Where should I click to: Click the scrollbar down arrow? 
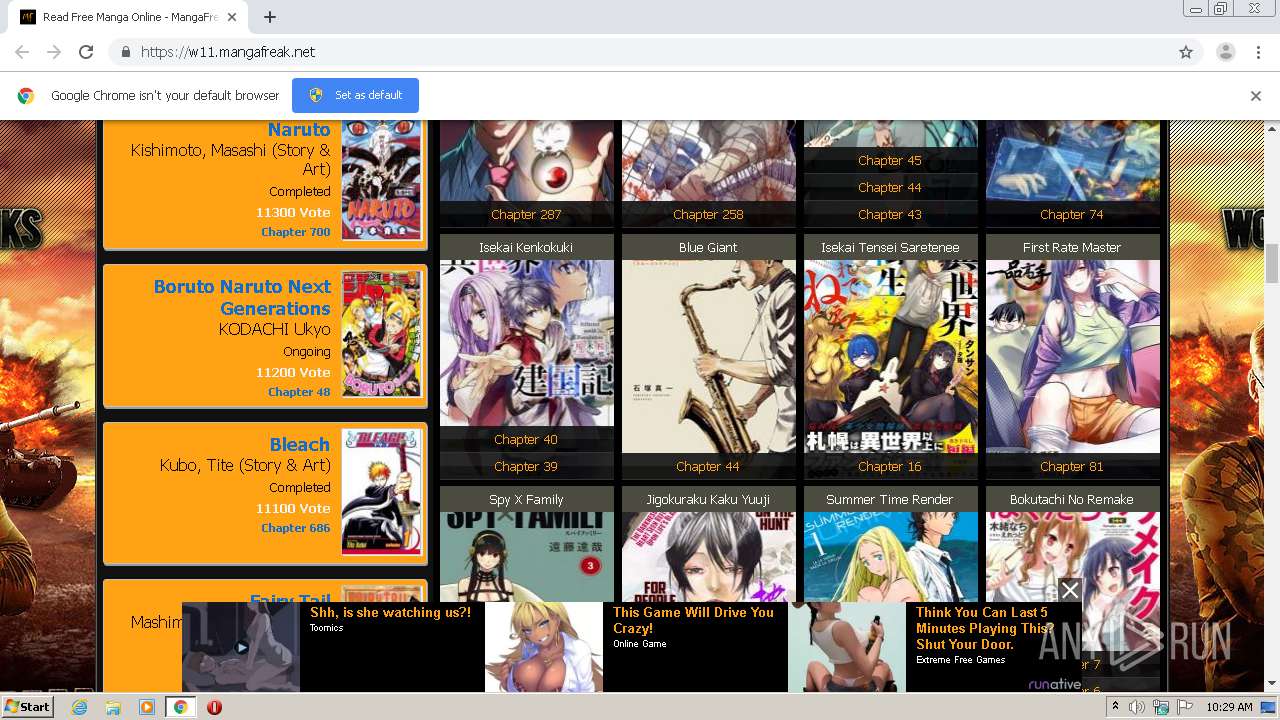pos(1272,683)
